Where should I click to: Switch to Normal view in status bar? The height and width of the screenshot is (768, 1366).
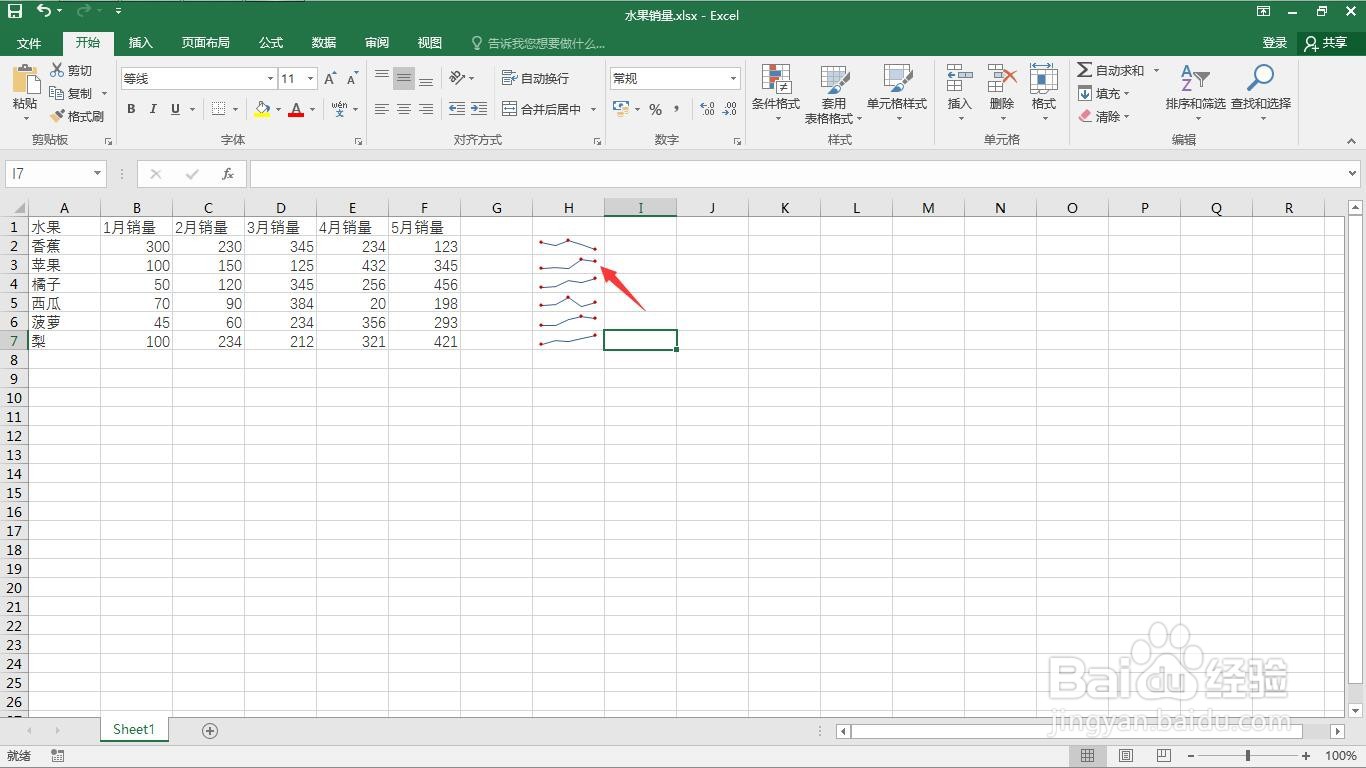pyautogui.click(x=1087, y=756)
